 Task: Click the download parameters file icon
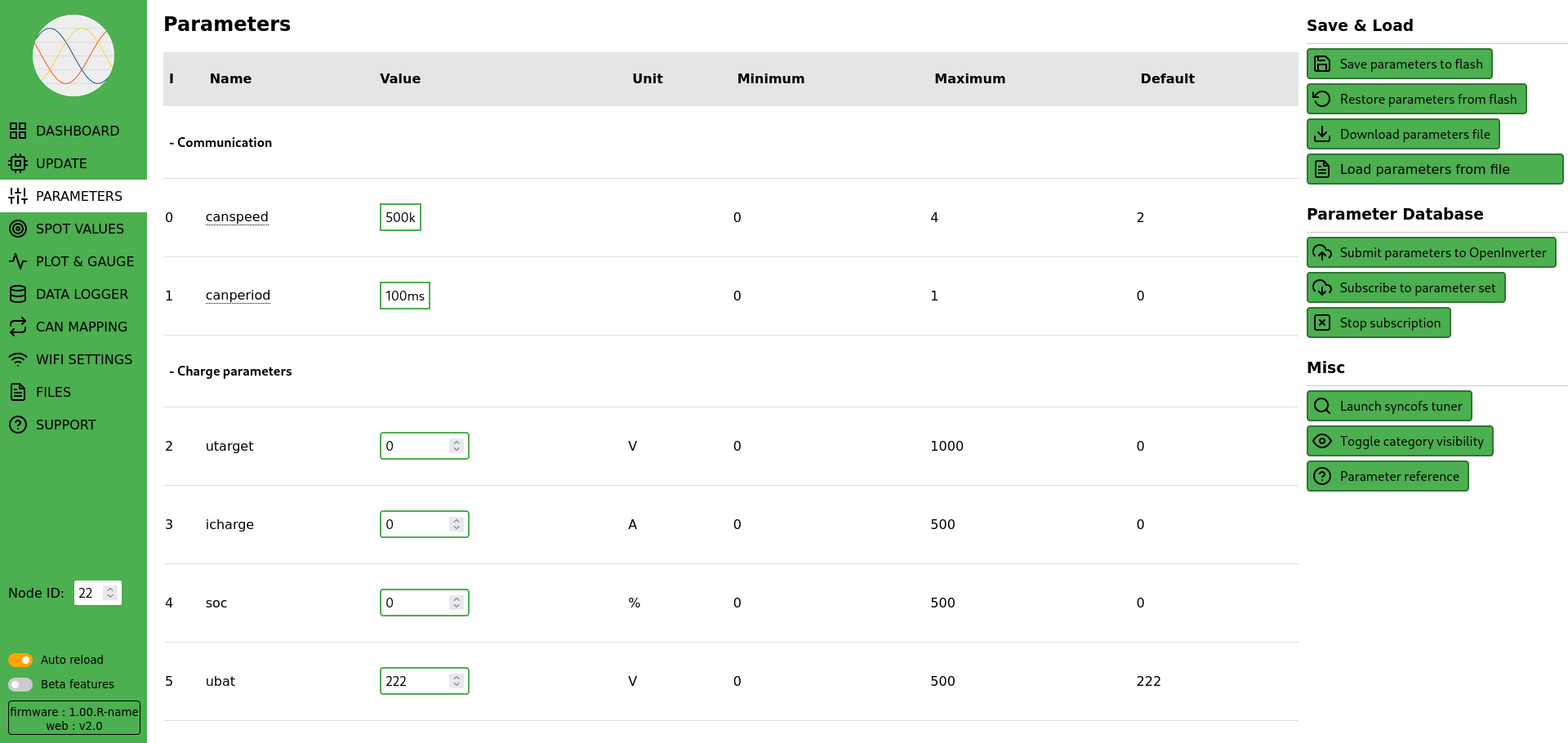point(1322,134)
